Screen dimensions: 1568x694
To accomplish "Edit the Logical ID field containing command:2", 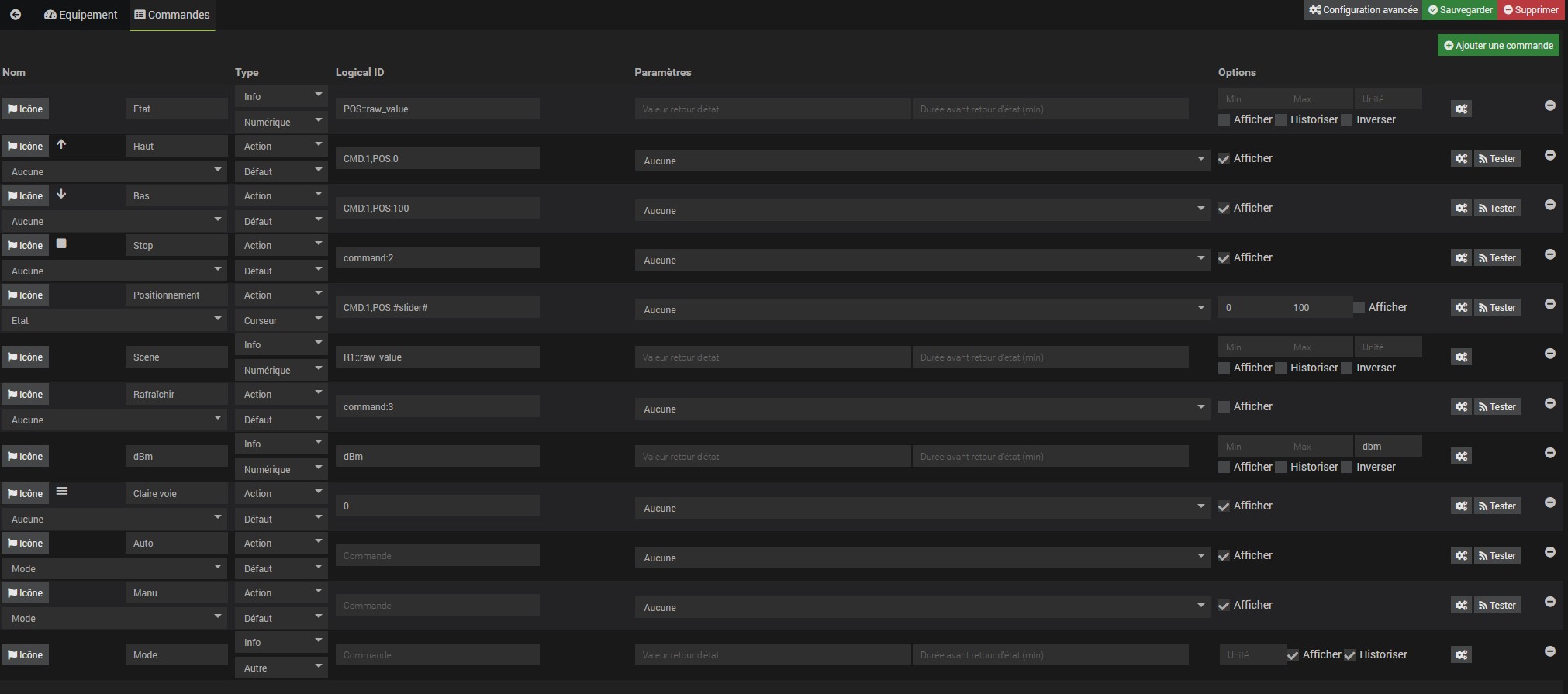I will pyautogui.click(x=437, y=258).
